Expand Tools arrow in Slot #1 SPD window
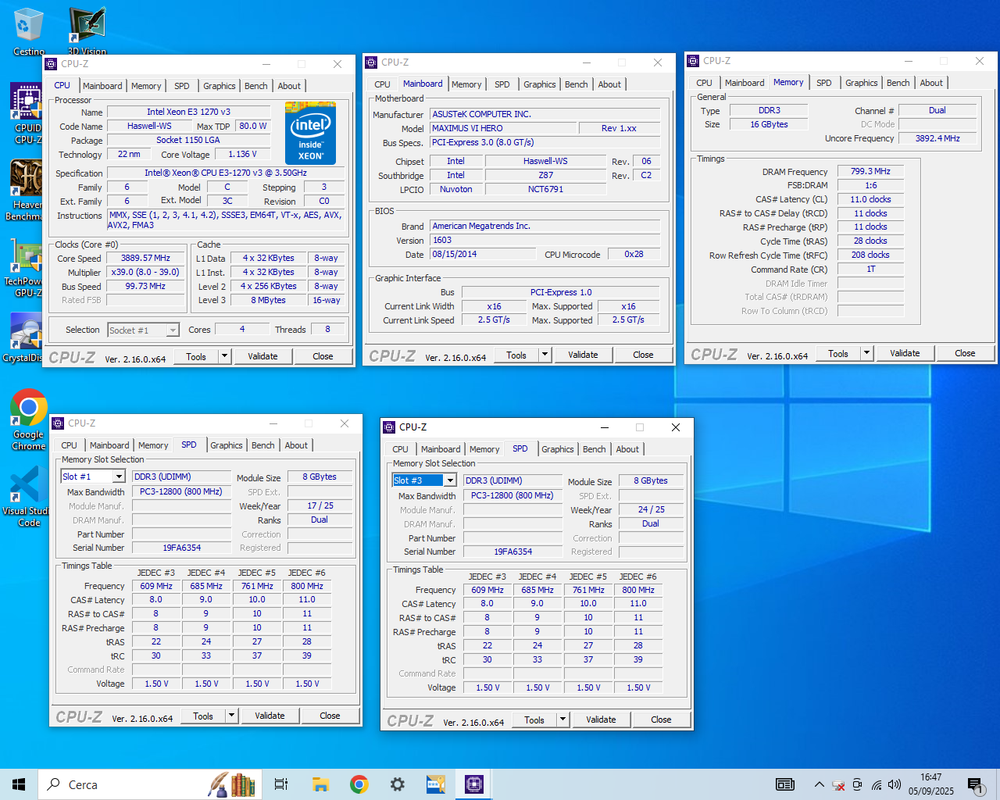Screen dimensions: 1000x800 click(232, 716)
